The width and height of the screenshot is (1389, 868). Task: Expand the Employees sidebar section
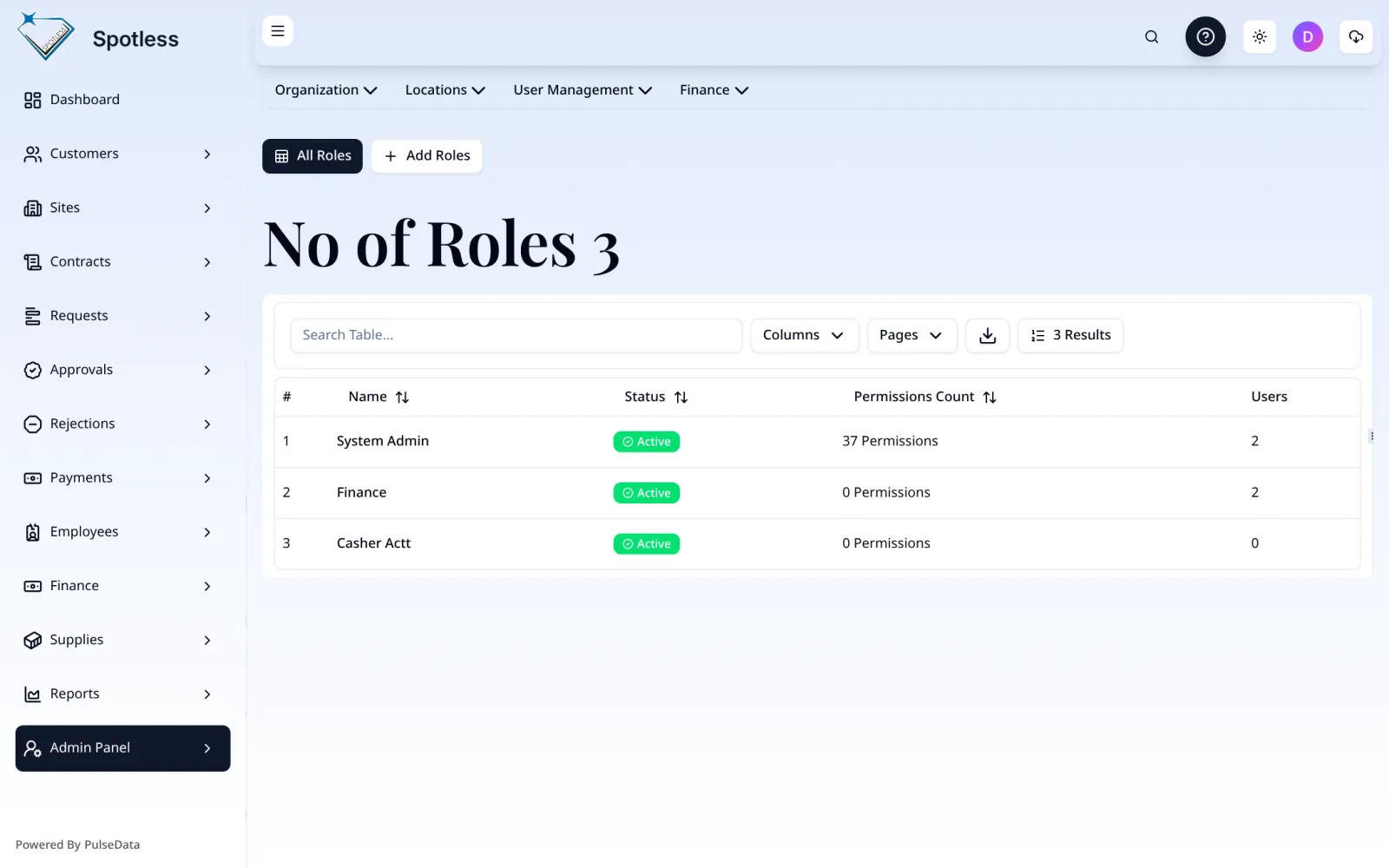tap(122, 532)
